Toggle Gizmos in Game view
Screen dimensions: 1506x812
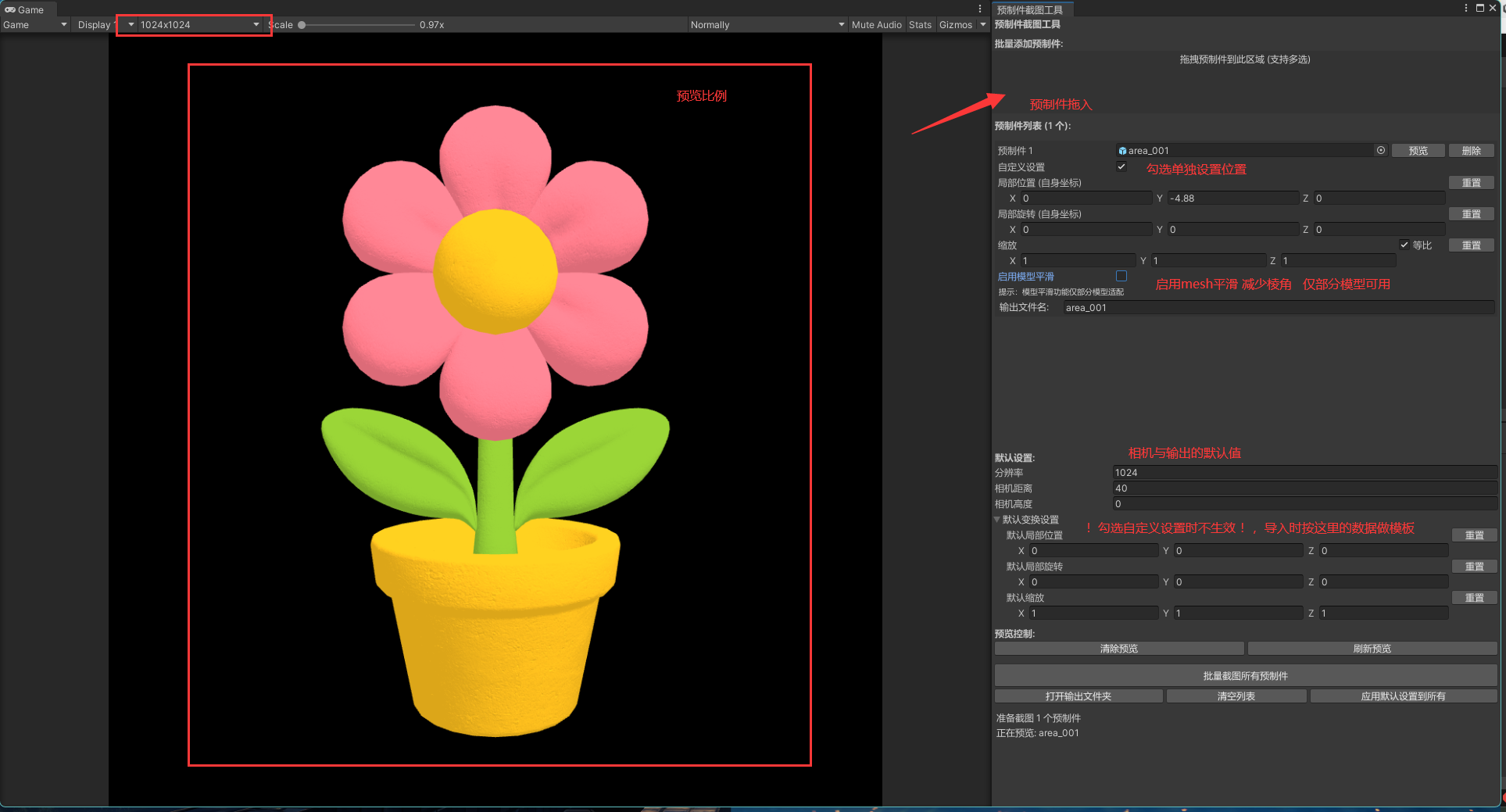pos(955,25)
